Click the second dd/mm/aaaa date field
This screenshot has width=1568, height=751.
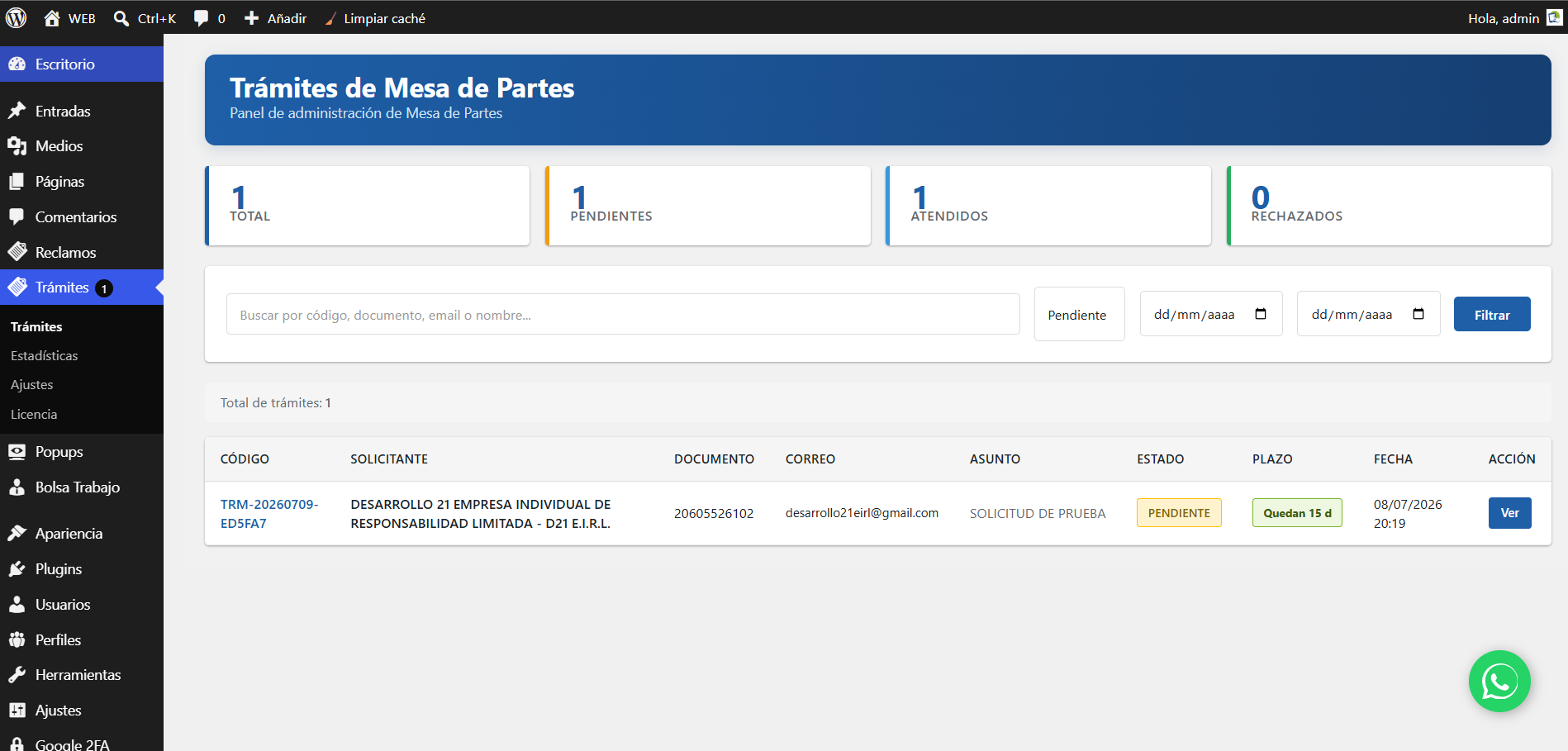[1368, 314]
